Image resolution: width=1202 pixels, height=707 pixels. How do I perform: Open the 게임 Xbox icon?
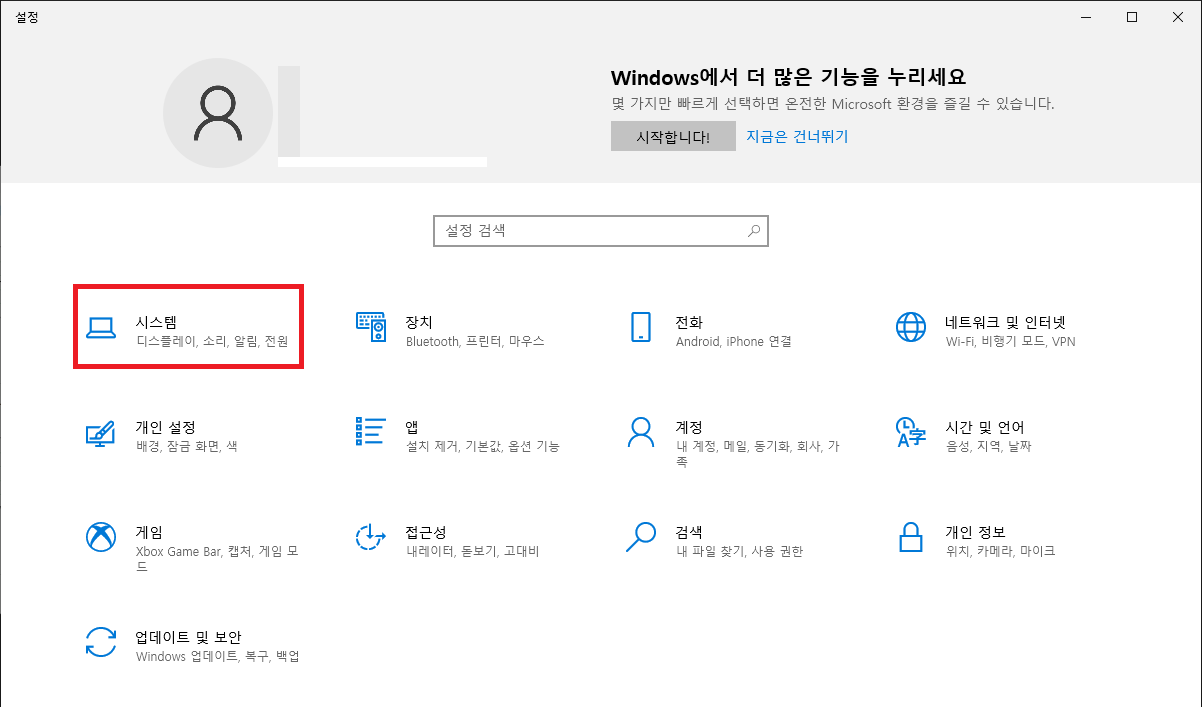[x=101, y=536]
